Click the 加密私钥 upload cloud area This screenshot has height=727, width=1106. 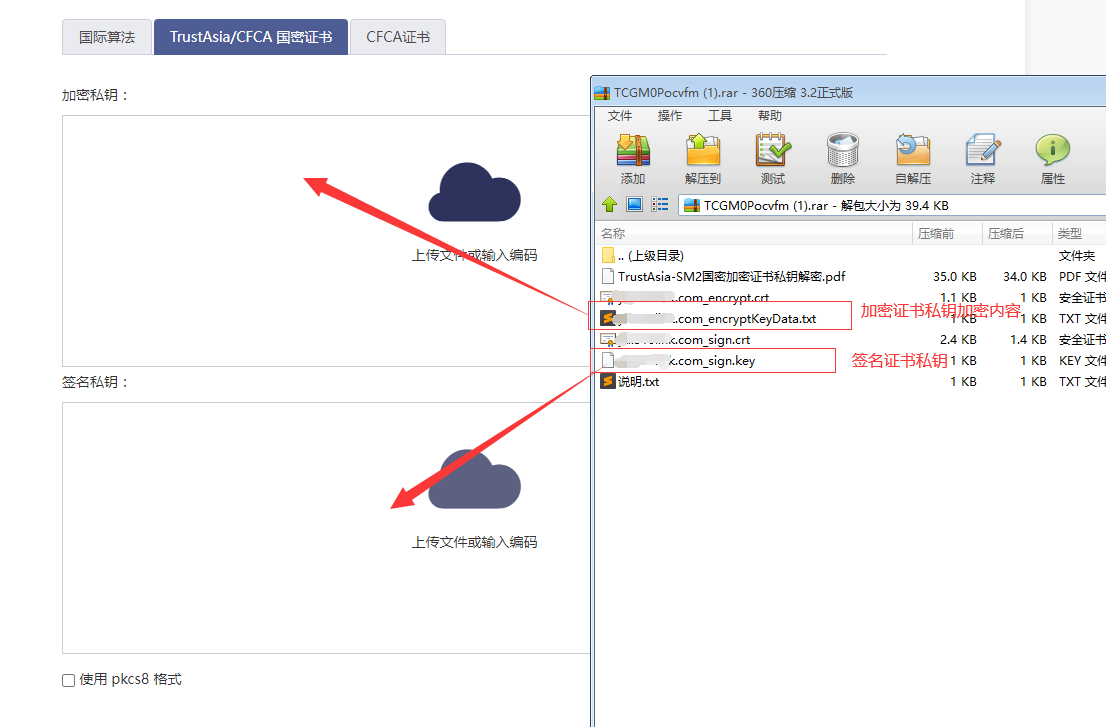[474, 210]
